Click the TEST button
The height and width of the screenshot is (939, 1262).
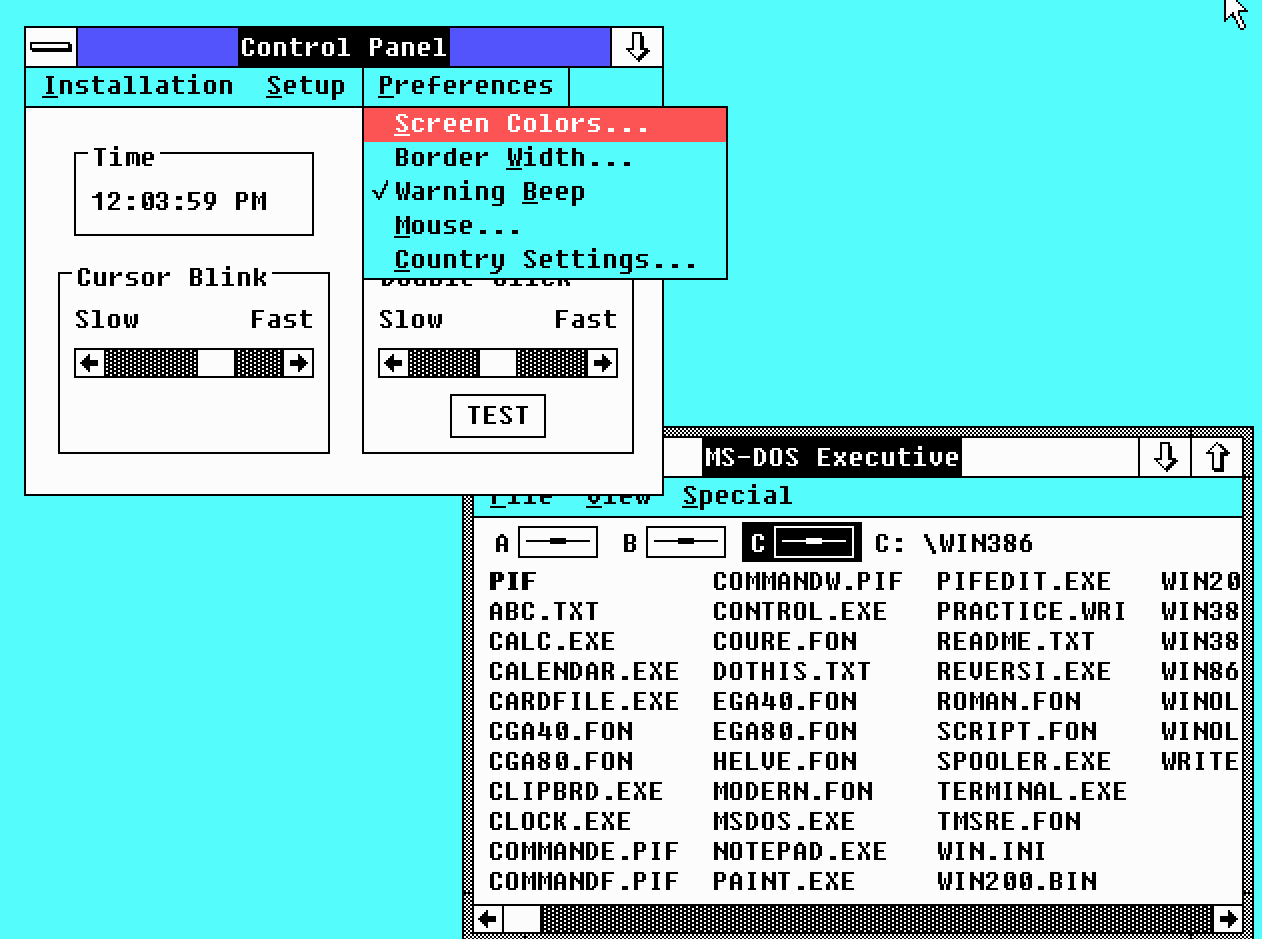[x=498, y=416]
